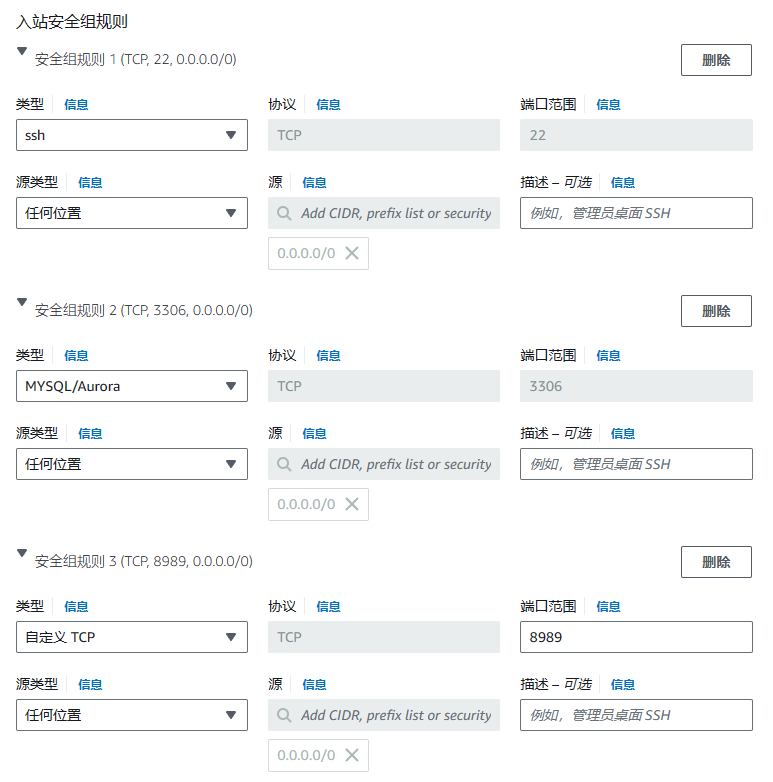
Task: Collapse security group rule 2 section
Action: (x=22, y=302)
